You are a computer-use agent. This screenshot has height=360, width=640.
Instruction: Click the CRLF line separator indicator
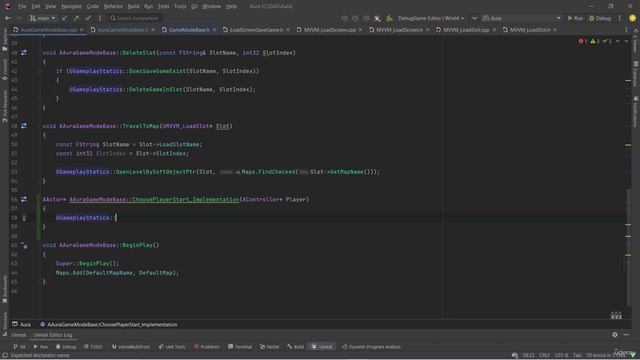544,356
